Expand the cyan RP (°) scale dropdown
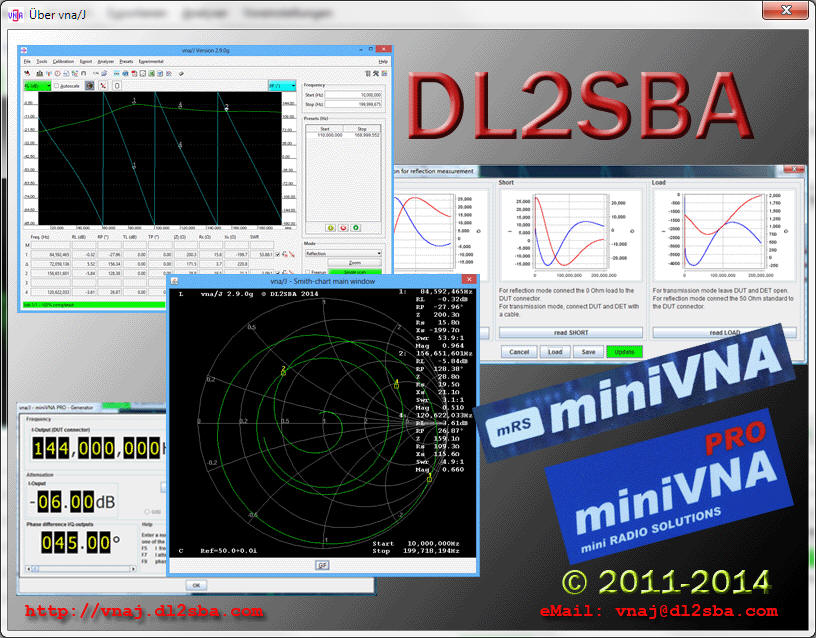Image resolution: width=816 pixels, height=638 pixels. click(282, 85)
